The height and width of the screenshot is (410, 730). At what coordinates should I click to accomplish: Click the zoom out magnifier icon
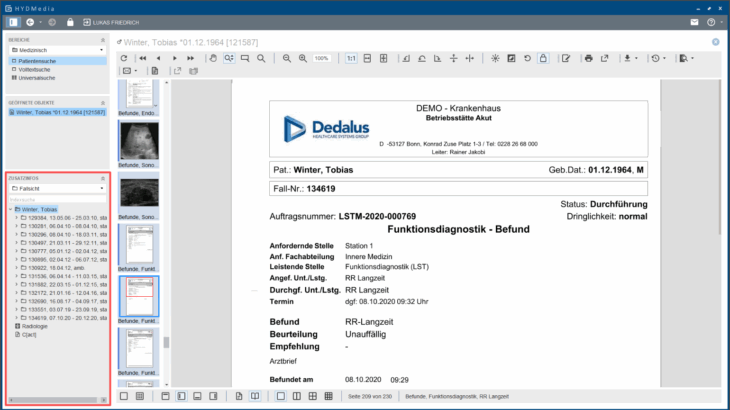(287, 59)
